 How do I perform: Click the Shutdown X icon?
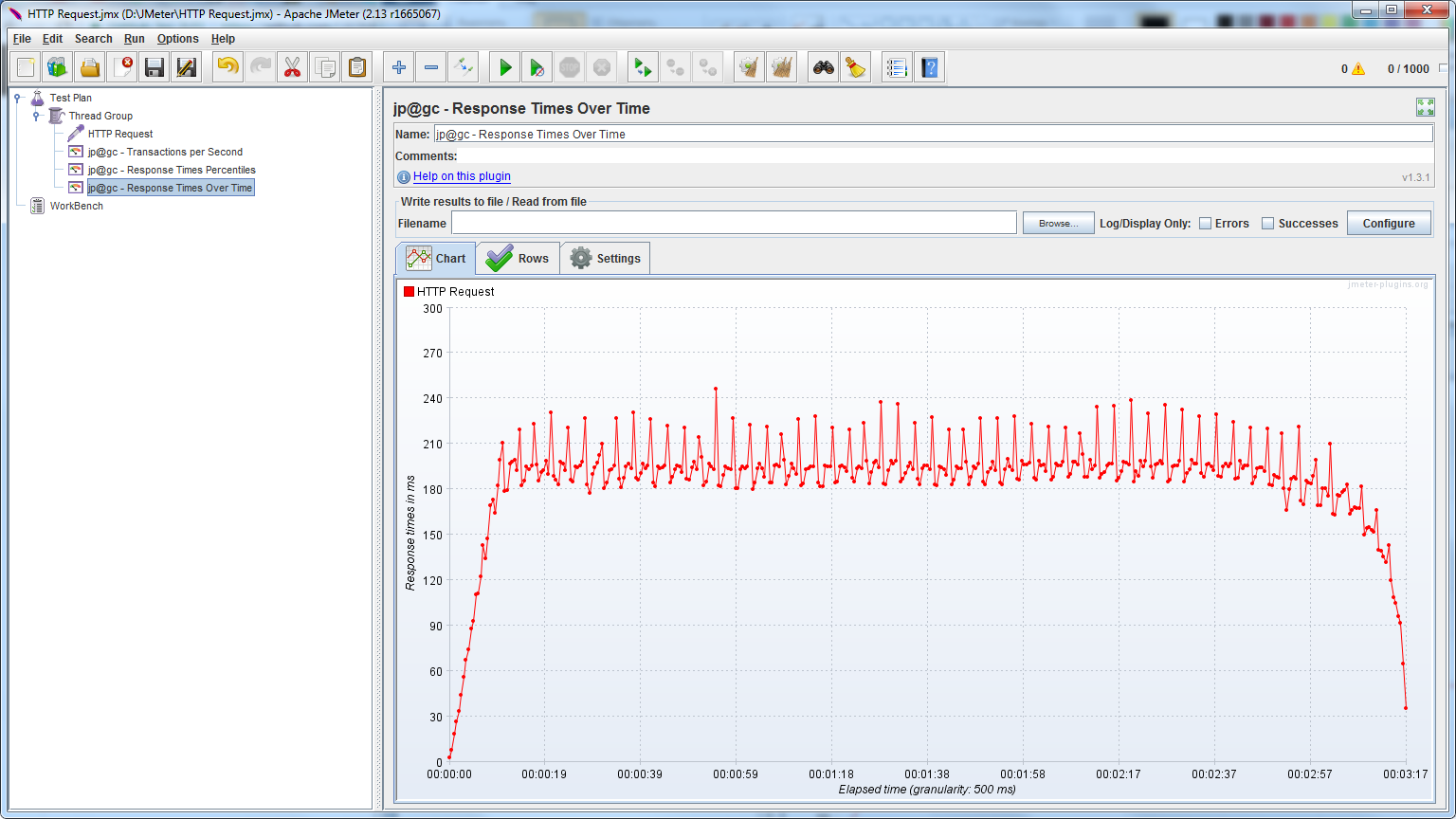(x=602, y=67)
